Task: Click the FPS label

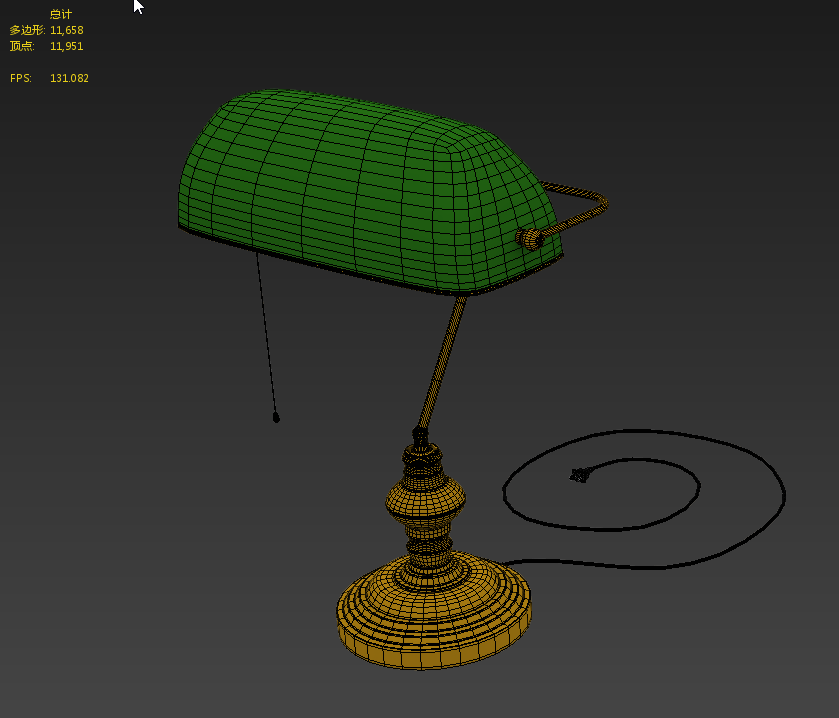Action: point(21,78)
